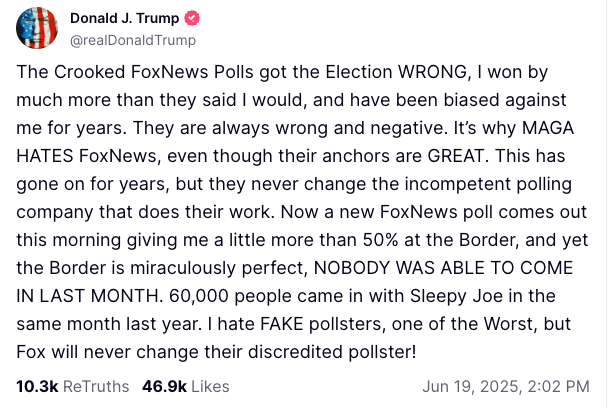The width and height of the screenshot is (610, 408).
Task: Click the red verified badge icon
Action: click(x=192, y=18)
